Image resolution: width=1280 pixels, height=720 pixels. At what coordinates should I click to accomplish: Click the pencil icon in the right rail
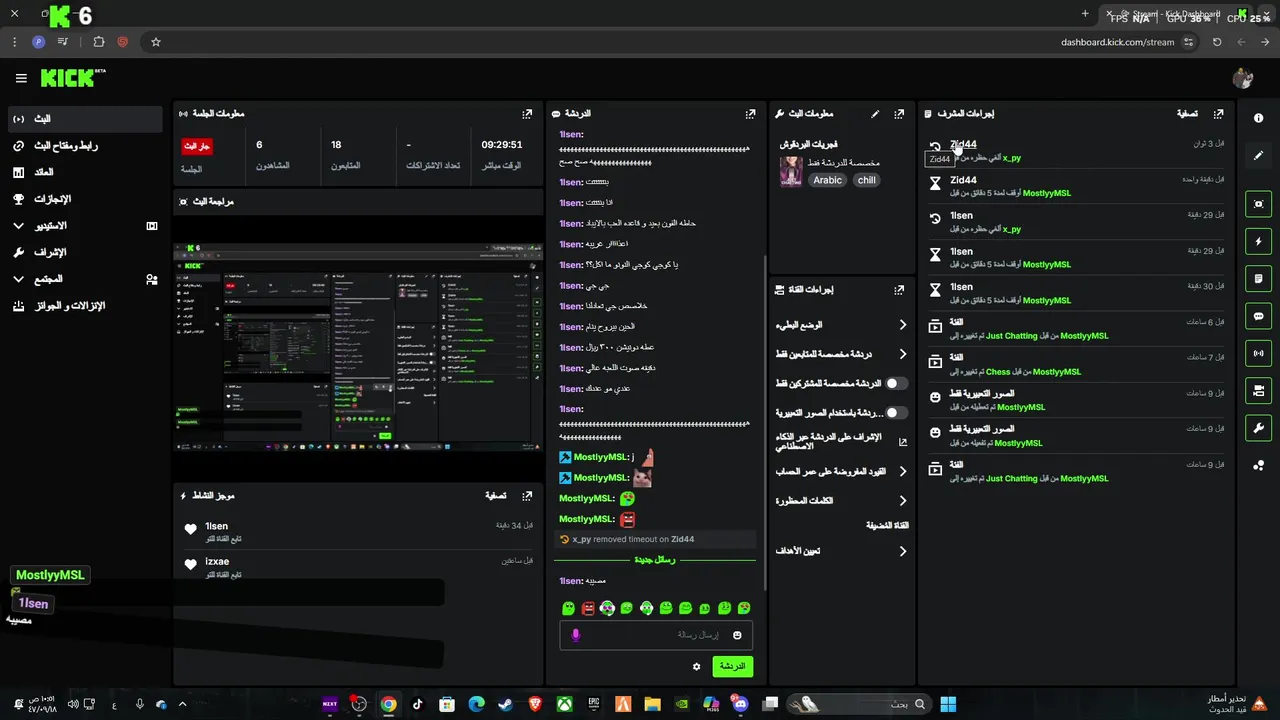click(x=1258, y=156)
